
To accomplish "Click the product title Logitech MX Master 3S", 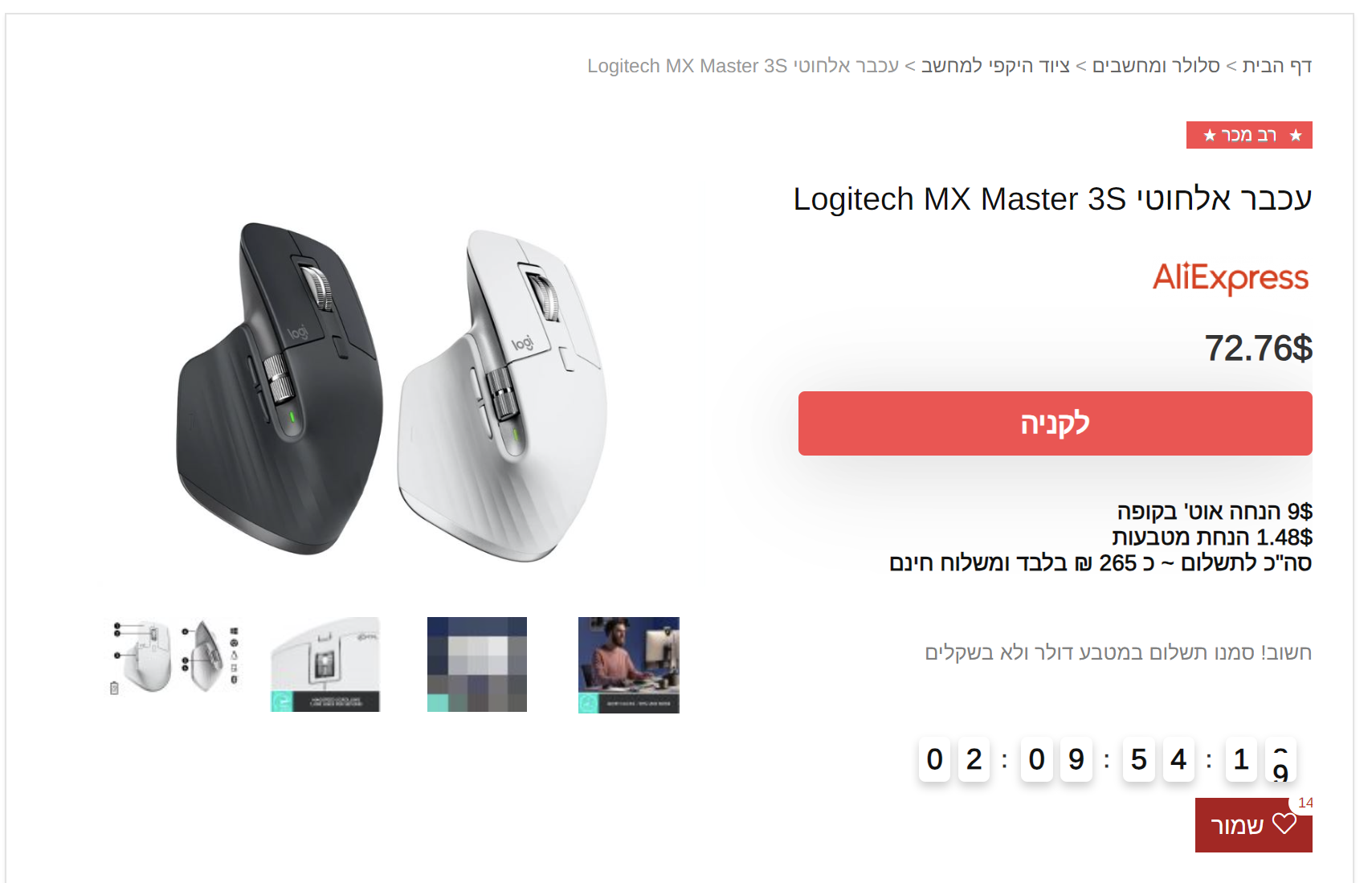I will [x=1052, y=198].
